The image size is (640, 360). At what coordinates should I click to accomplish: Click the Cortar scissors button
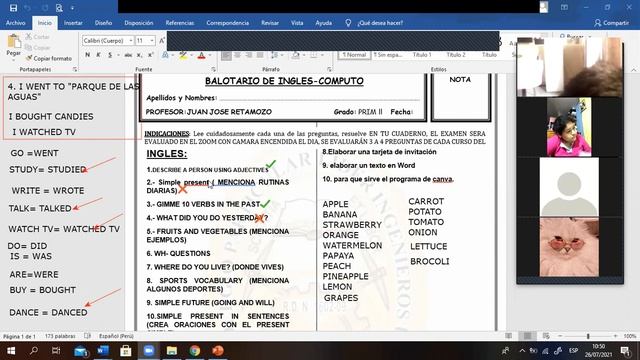click(38, 37)
